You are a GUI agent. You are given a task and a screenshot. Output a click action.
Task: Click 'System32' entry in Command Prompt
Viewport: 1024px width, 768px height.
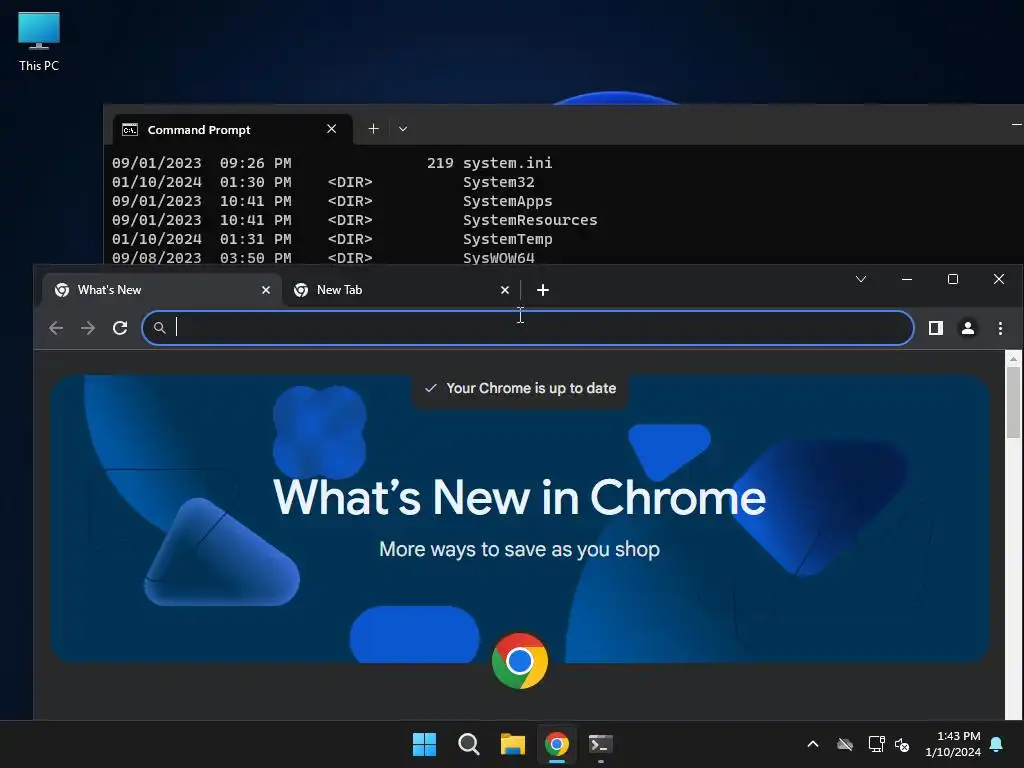click(x=498, y=182)
